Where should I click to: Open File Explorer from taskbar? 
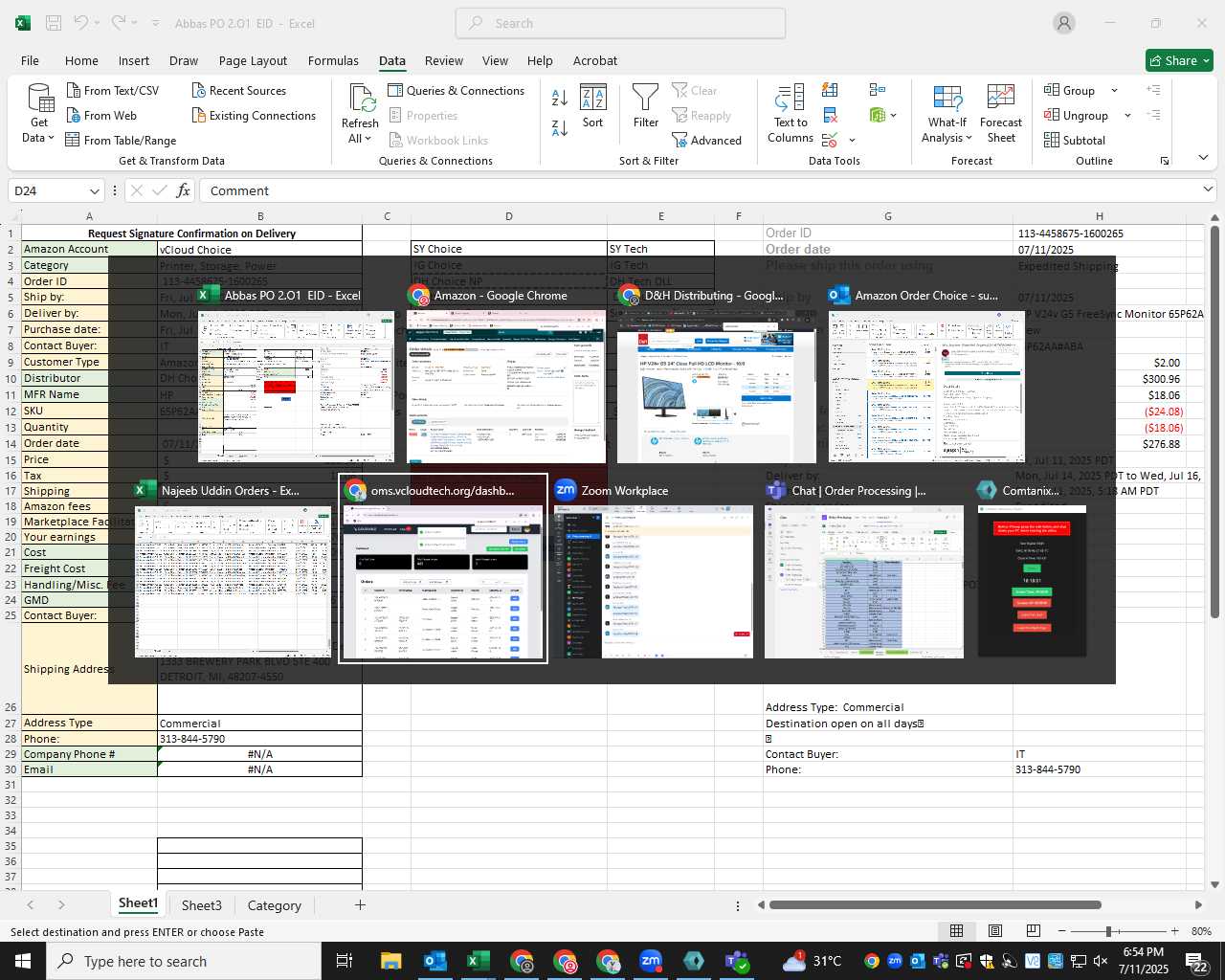391,961
